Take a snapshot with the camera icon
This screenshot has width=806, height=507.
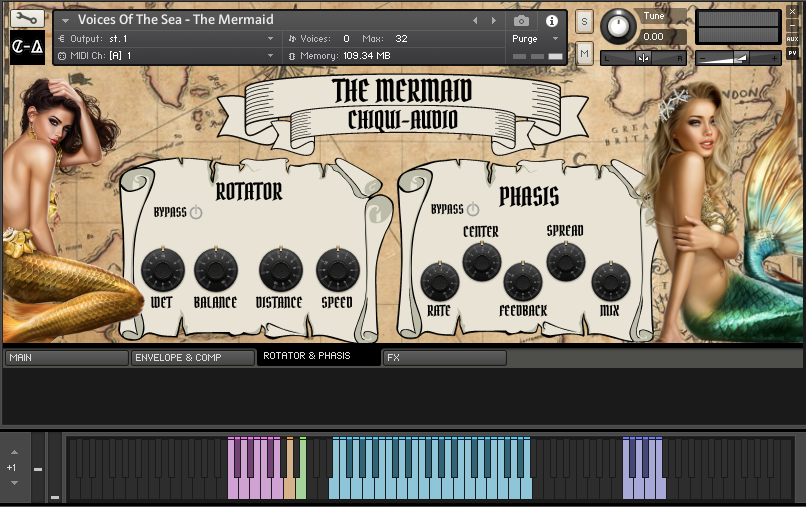(x=521, y=20)
